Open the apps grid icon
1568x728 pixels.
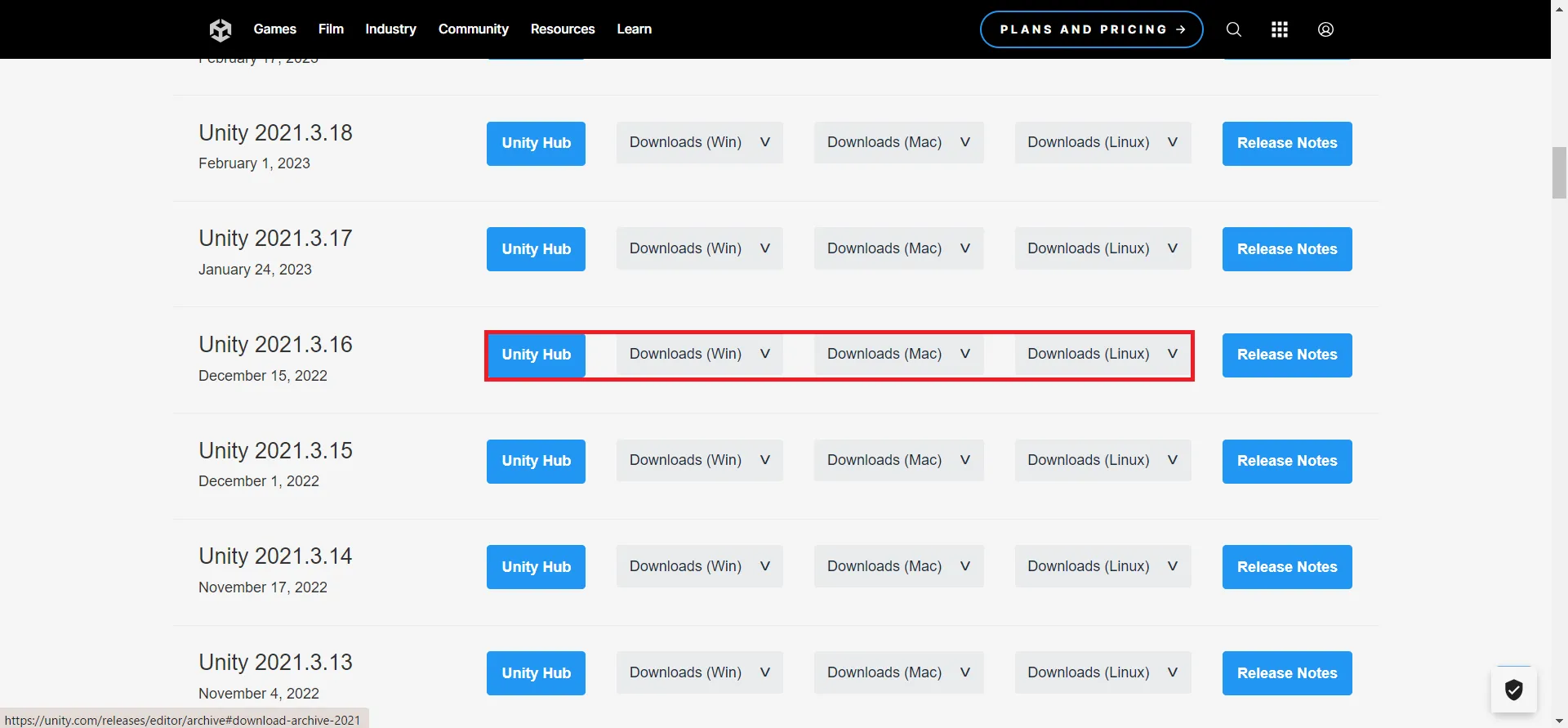[1279, 29]
